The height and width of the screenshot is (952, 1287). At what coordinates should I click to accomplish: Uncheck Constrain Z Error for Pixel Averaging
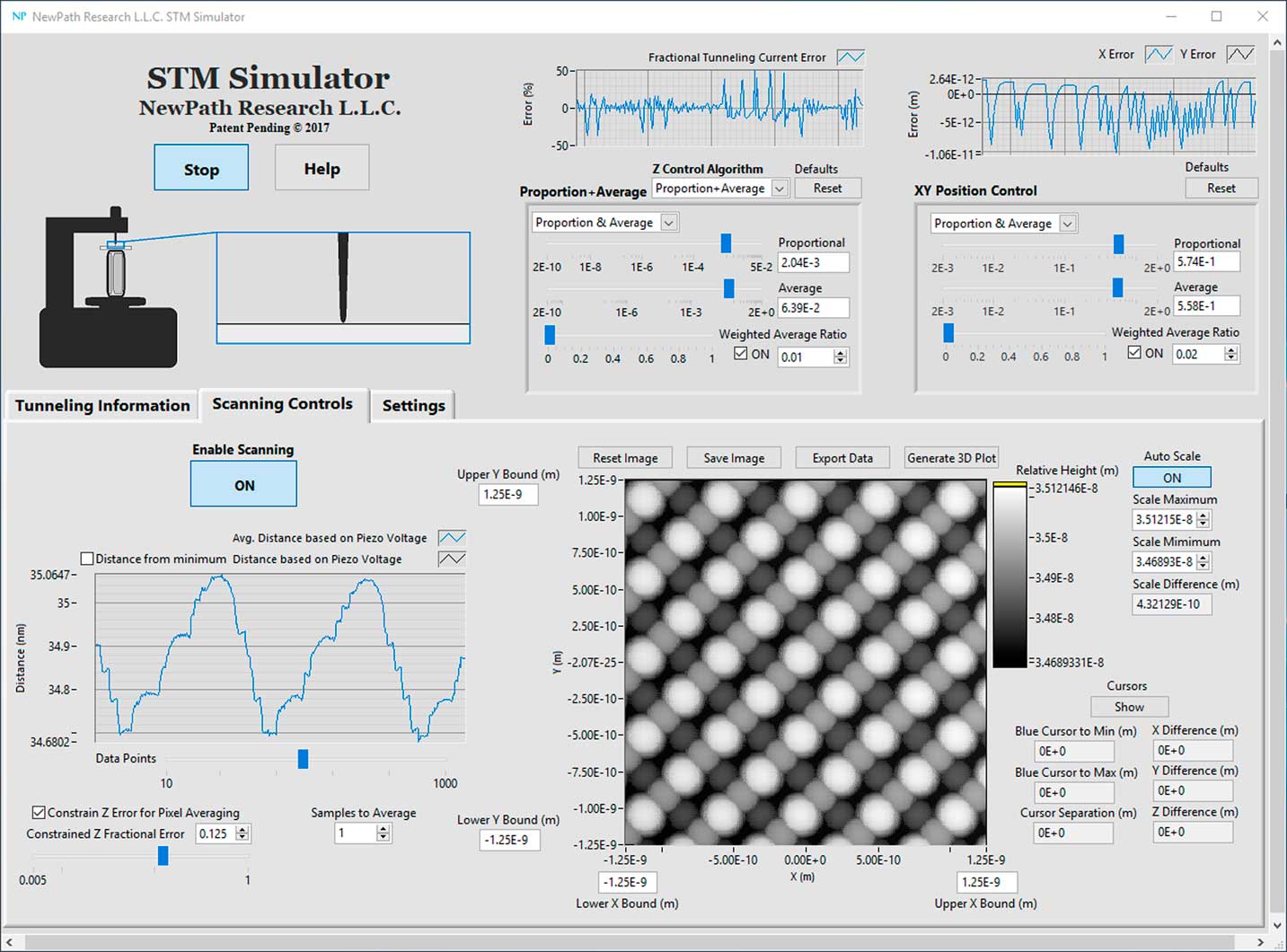click(39, 813)
